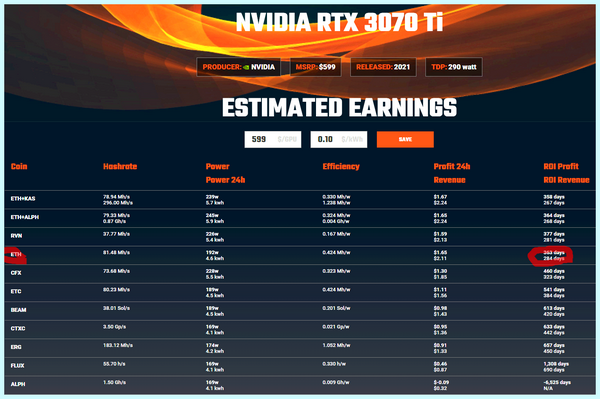Click BEAM's 38.01 Sol/s hashrate
This screenshot has width=600, height=399.
[x=116, y=308]
